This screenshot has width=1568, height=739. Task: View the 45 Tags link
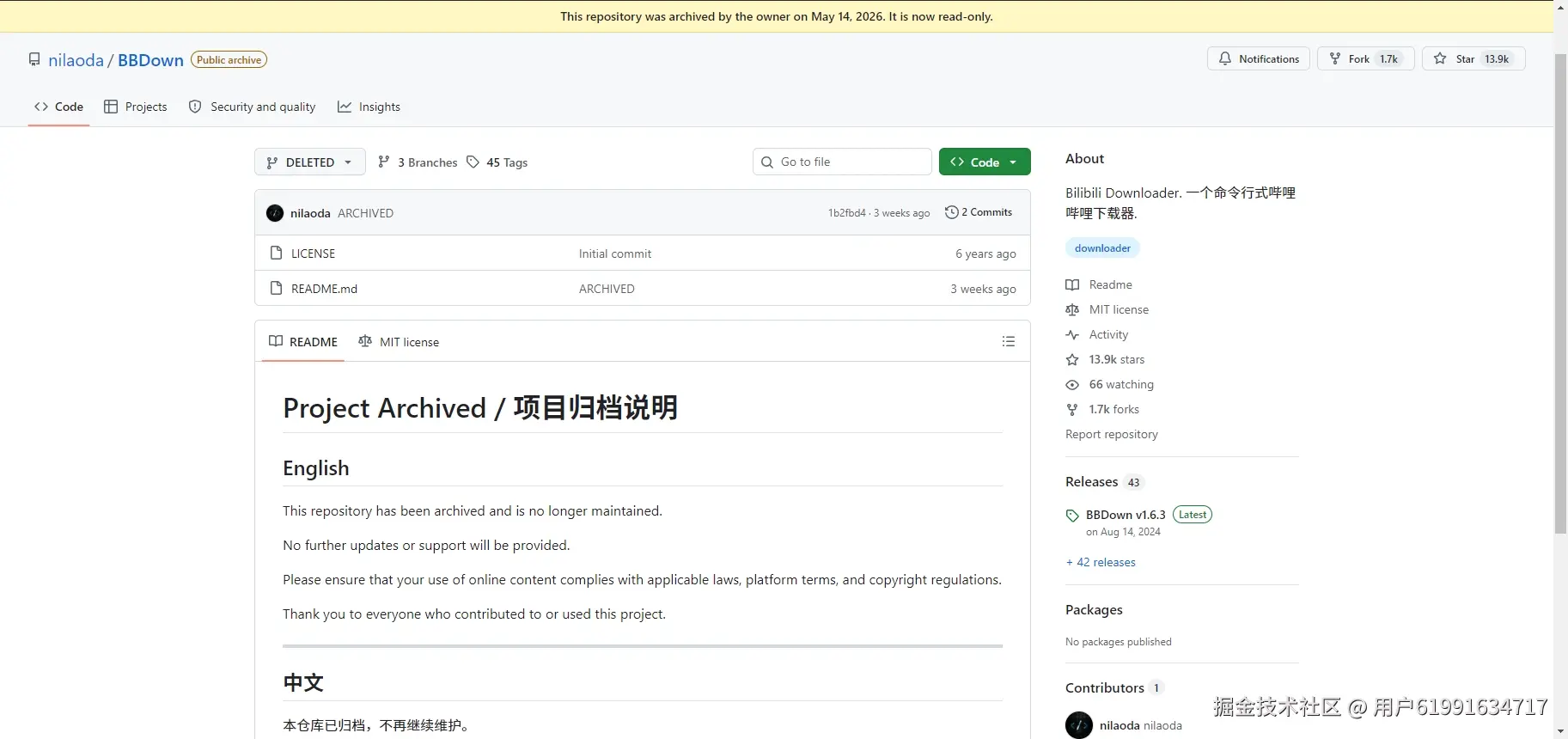pyautogui.click(x=497, y=162)
